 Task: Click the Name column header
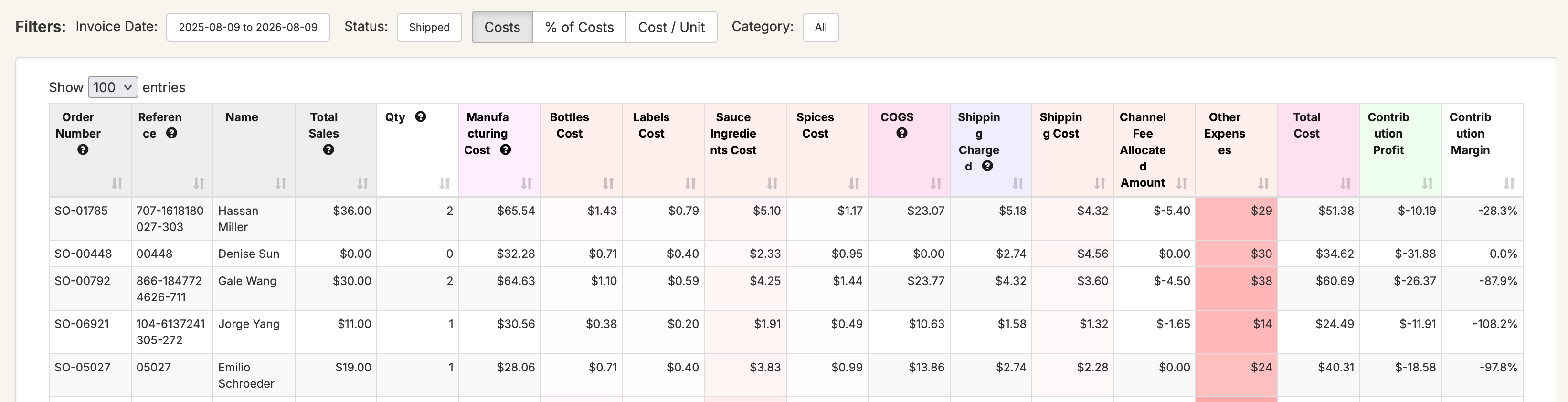pyautogui.click(x=254, y=150)
